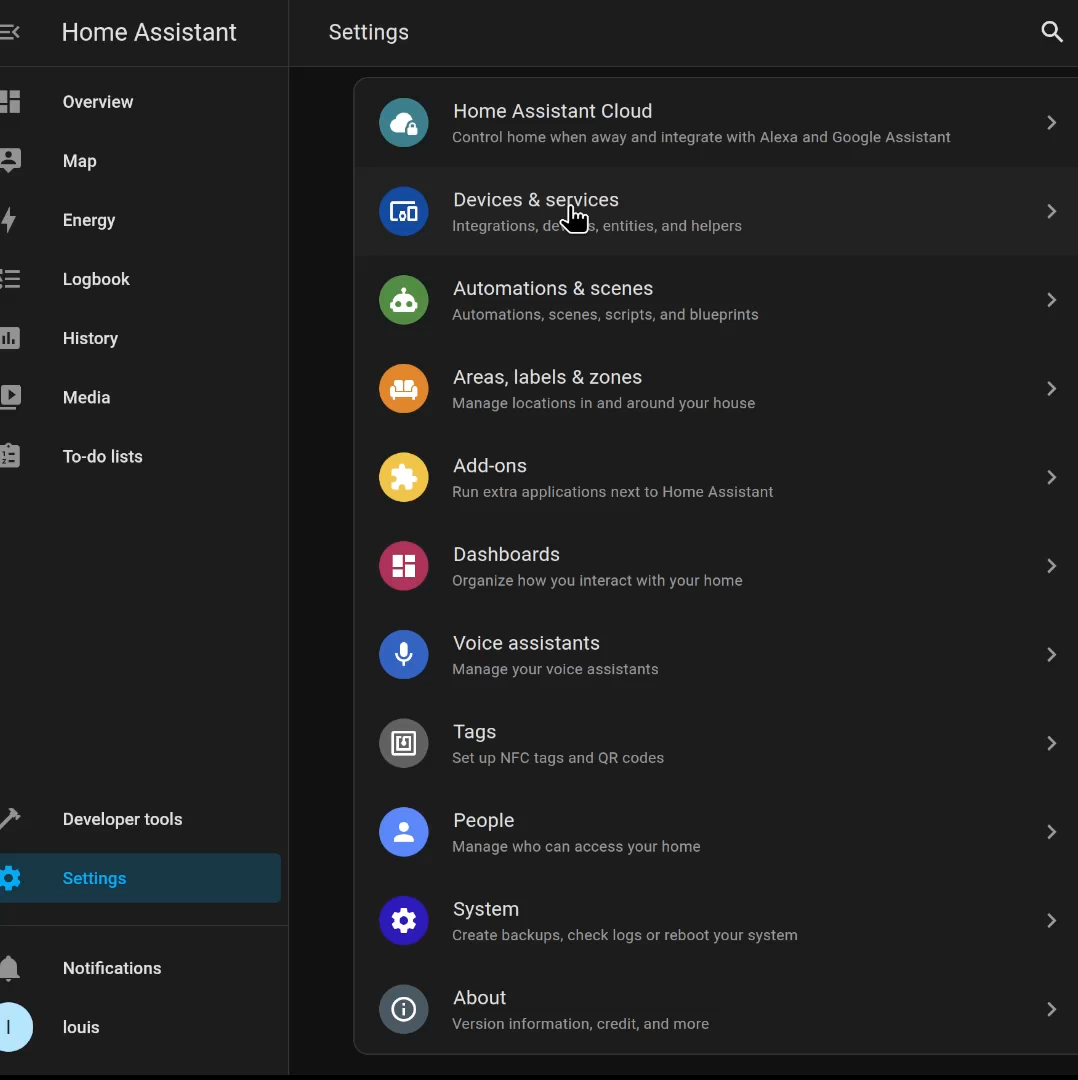Screen dimensions: 1078x1080
Task: Click the Settings gear icon in sidebar
Action: pyautogui.click(x=10, y=878)
